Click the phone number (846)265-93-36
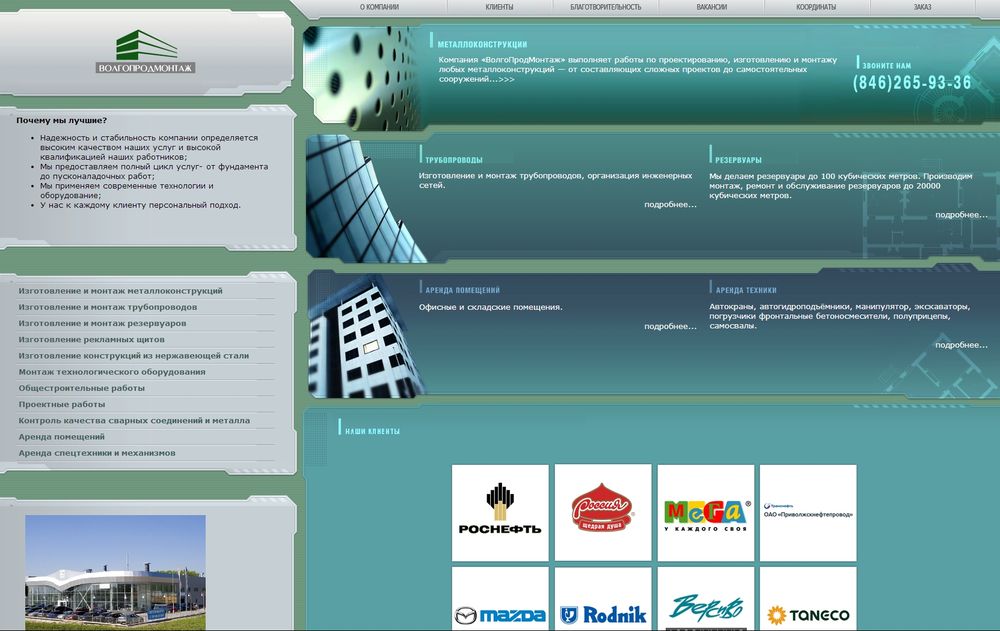 (x=912, y=82)
